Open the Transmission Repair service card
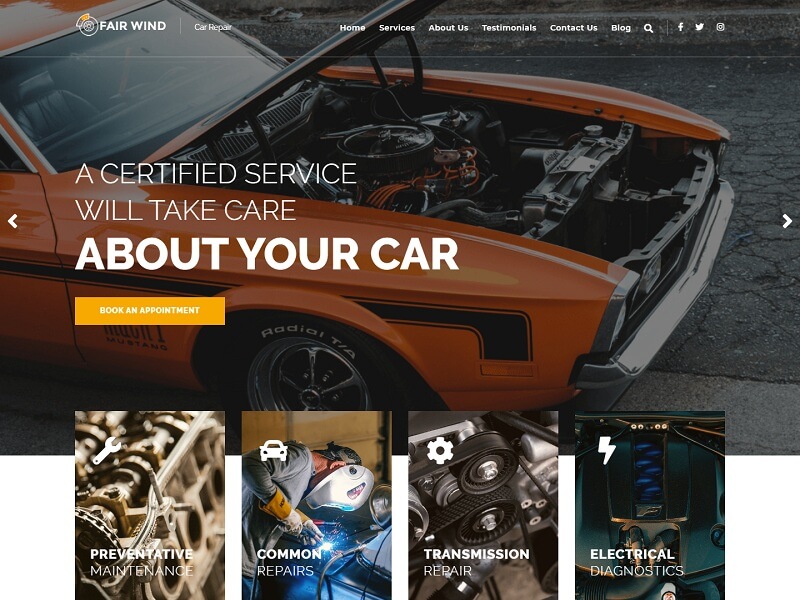800x600 pixels. point(483,505)
